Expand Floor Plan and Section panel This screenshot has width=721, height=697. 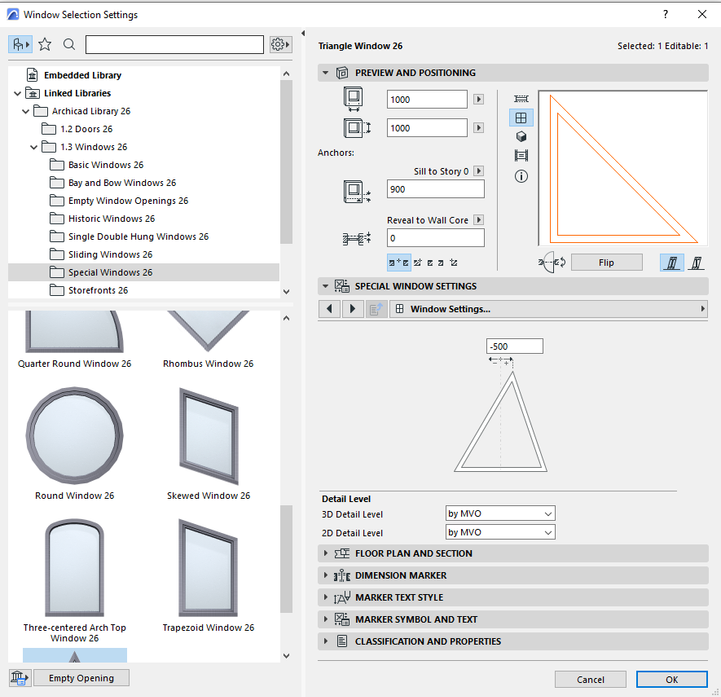(x=325, y=554)
